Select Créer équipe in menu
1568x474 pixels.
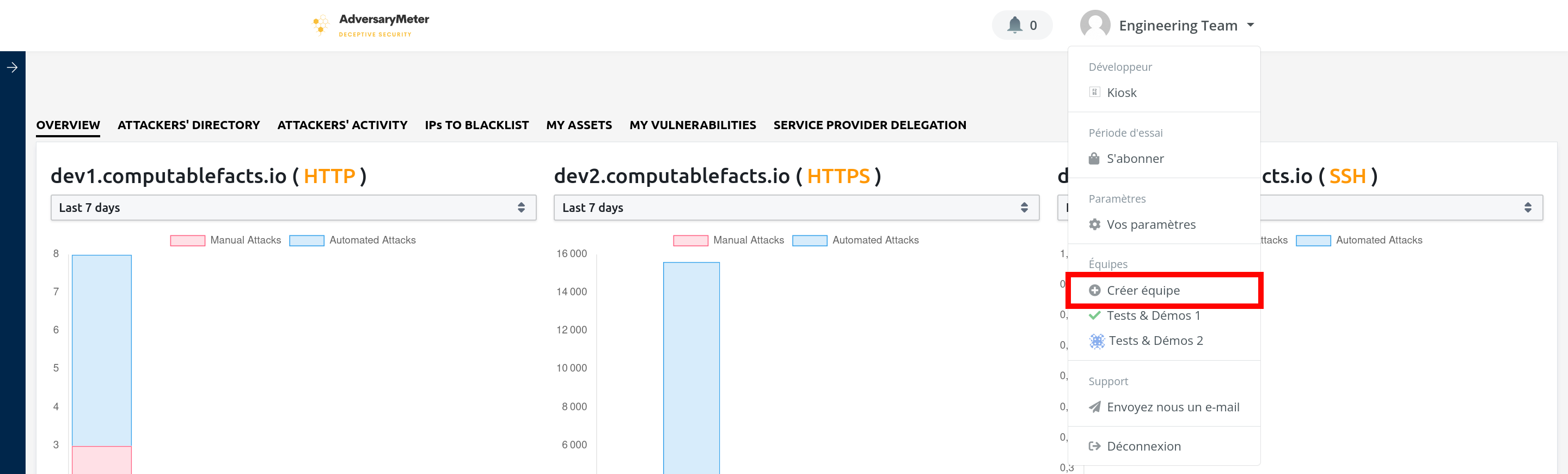tap(1143, 290)
